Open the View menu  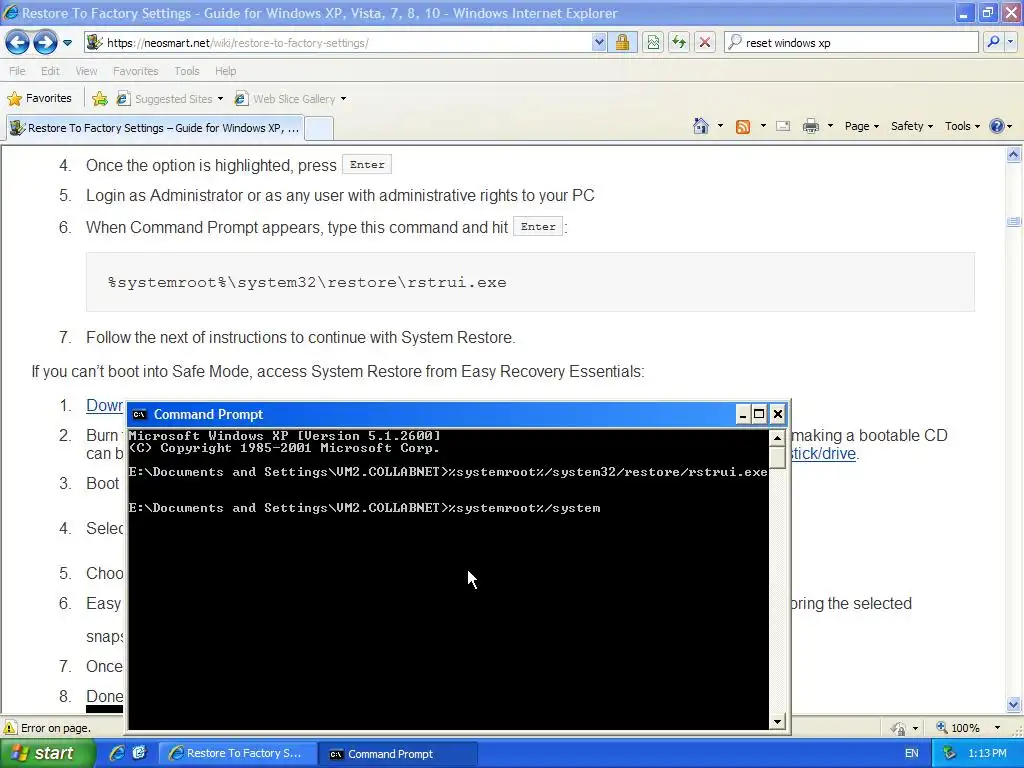coord(86,71)
